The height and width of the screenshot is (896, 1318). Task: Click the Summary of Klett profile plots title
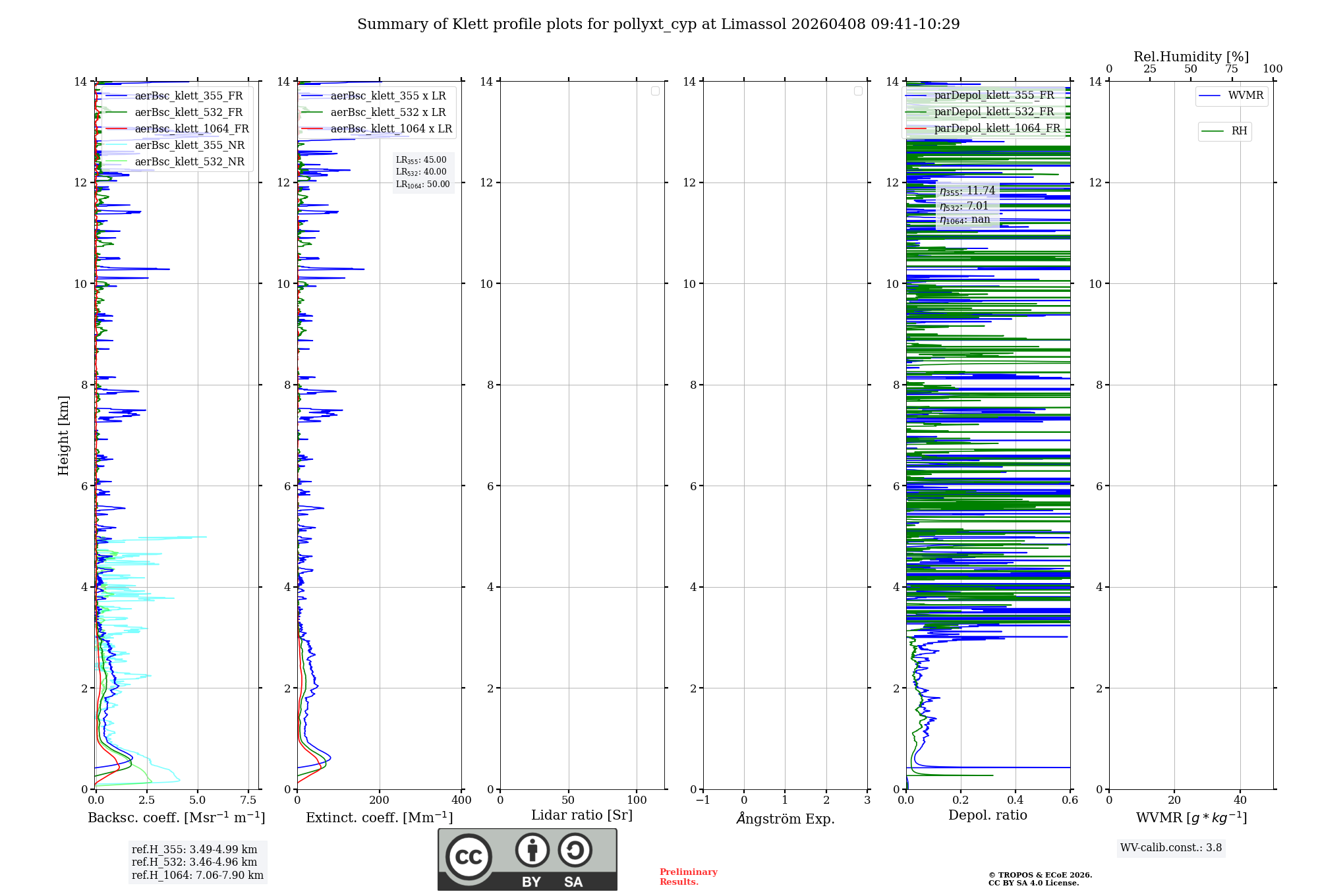(x=658, y=24)
